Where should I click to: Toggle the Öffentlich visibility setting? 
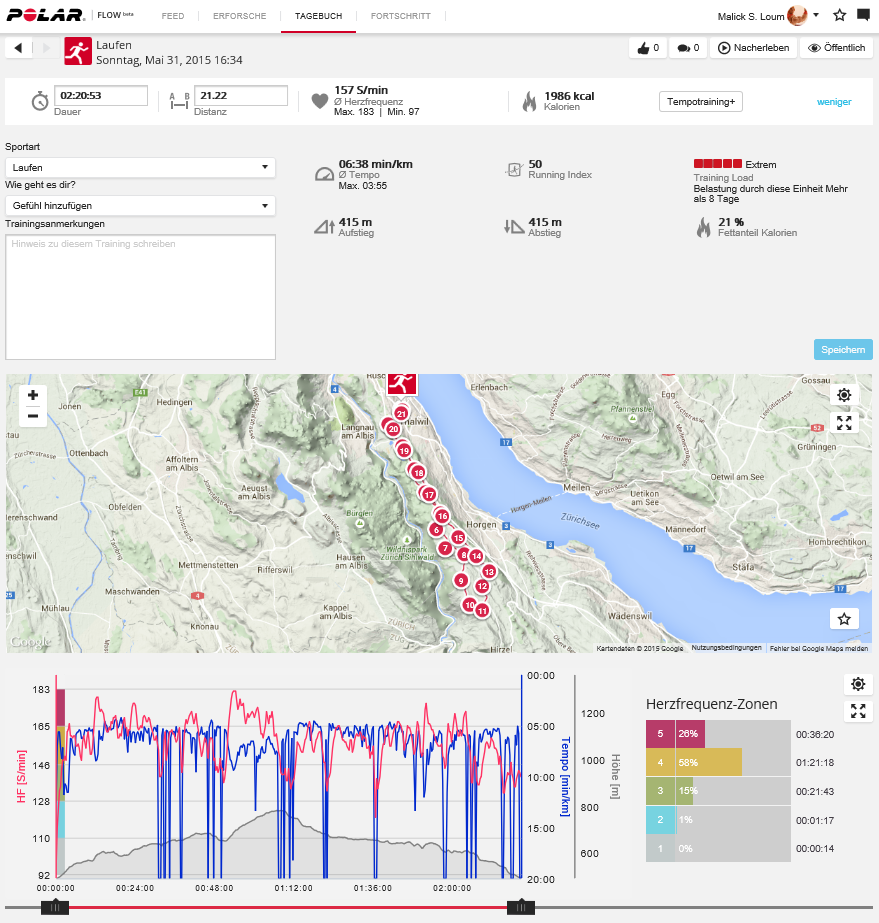[x=837, y=48]
